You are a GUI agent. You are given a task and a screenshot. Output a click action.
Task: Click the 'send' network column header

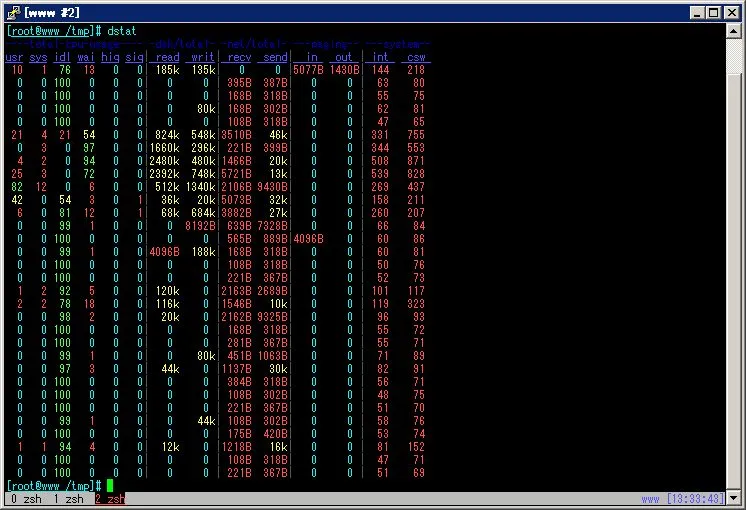[274, 57]
